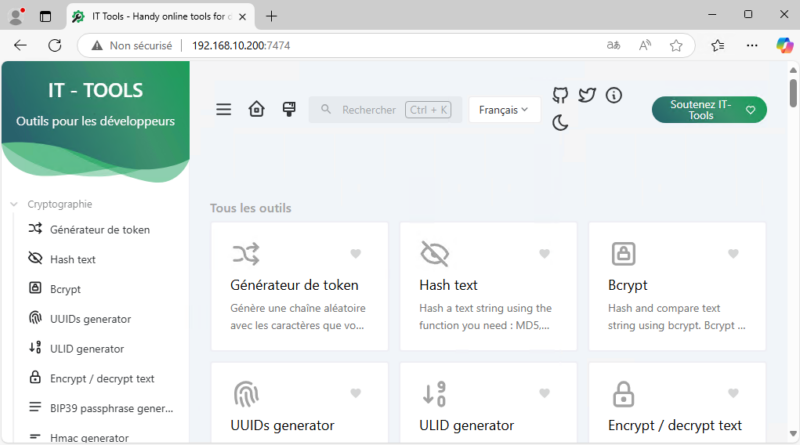
Task: Click the Soutenez IT-Tools button
Action: coord(709,110)
